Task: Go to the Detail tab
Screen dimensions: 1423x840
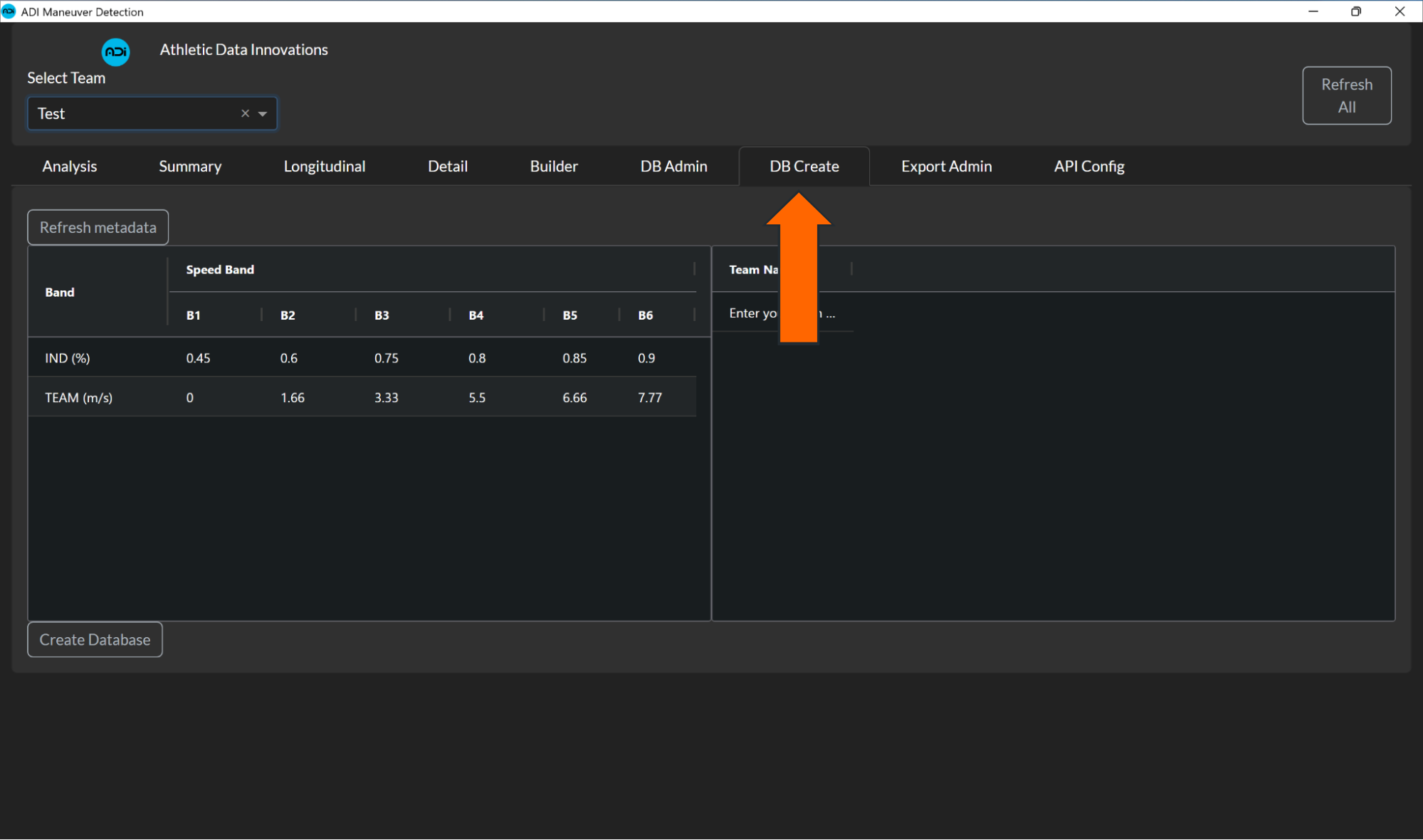Action: tap(448, 166)
